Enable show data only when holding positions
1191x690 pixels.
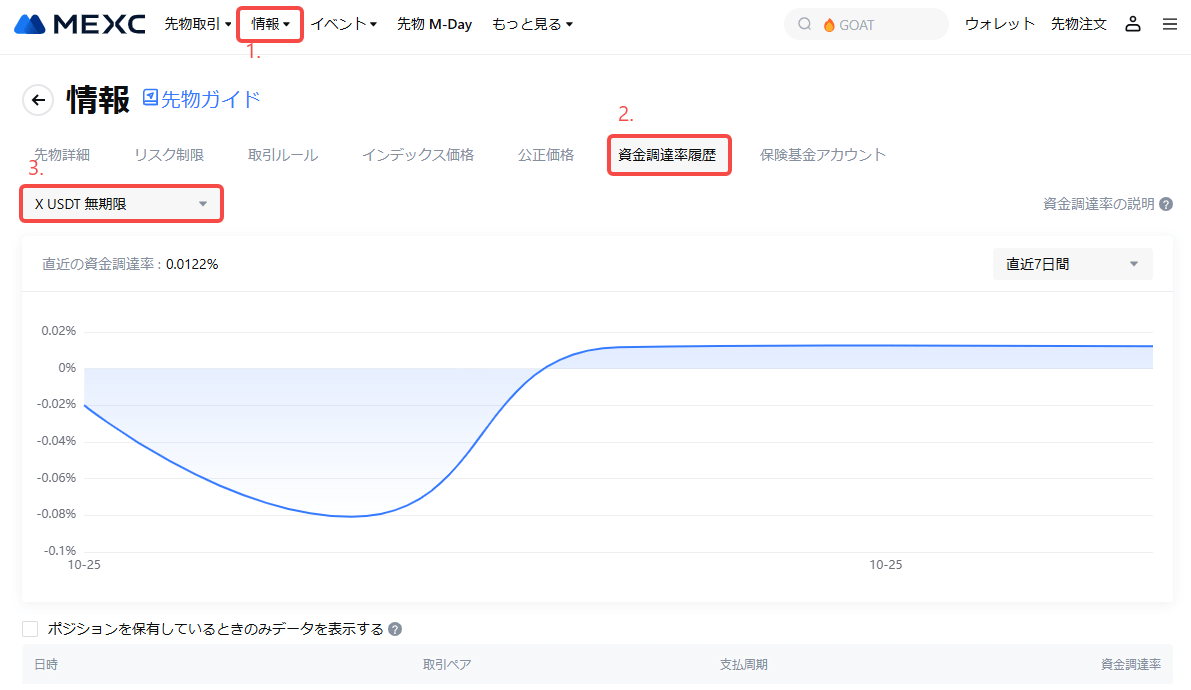[30, 629]
